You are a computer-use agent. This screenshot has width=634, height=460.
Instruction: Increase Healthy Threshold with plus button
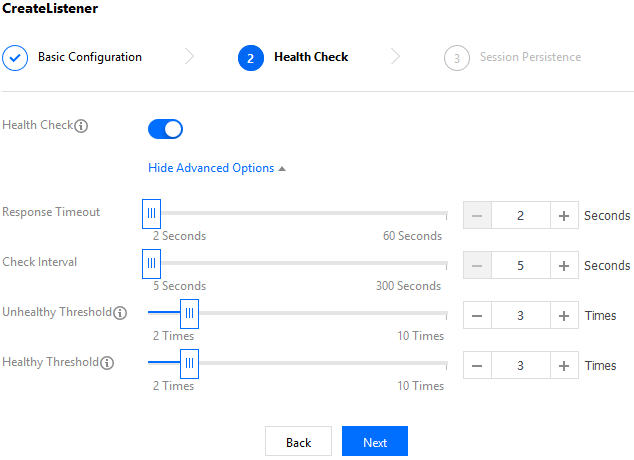coord(564,366)
